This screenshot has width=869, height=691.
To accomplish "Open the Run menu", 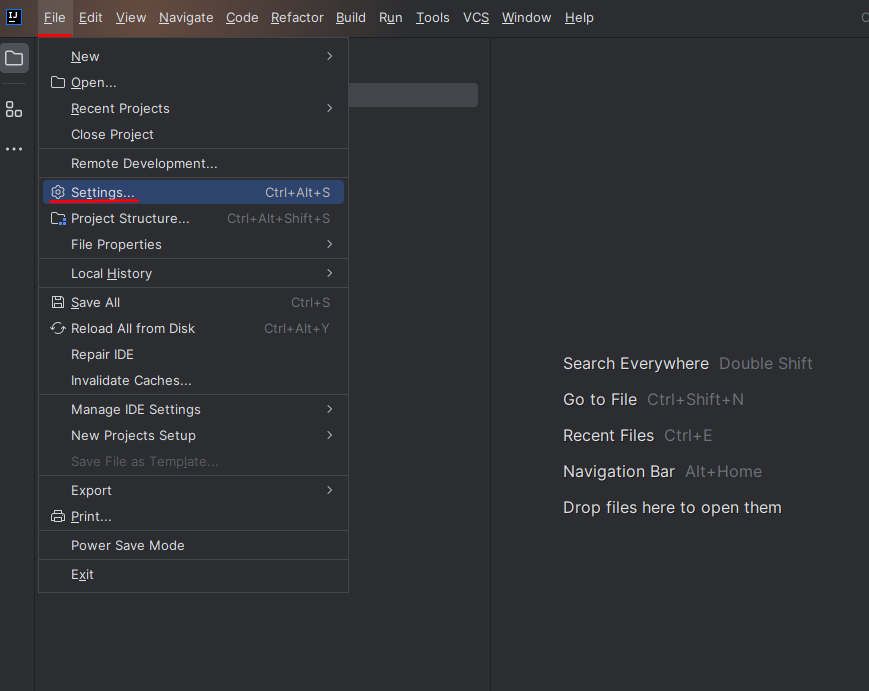I will [391, 18].
